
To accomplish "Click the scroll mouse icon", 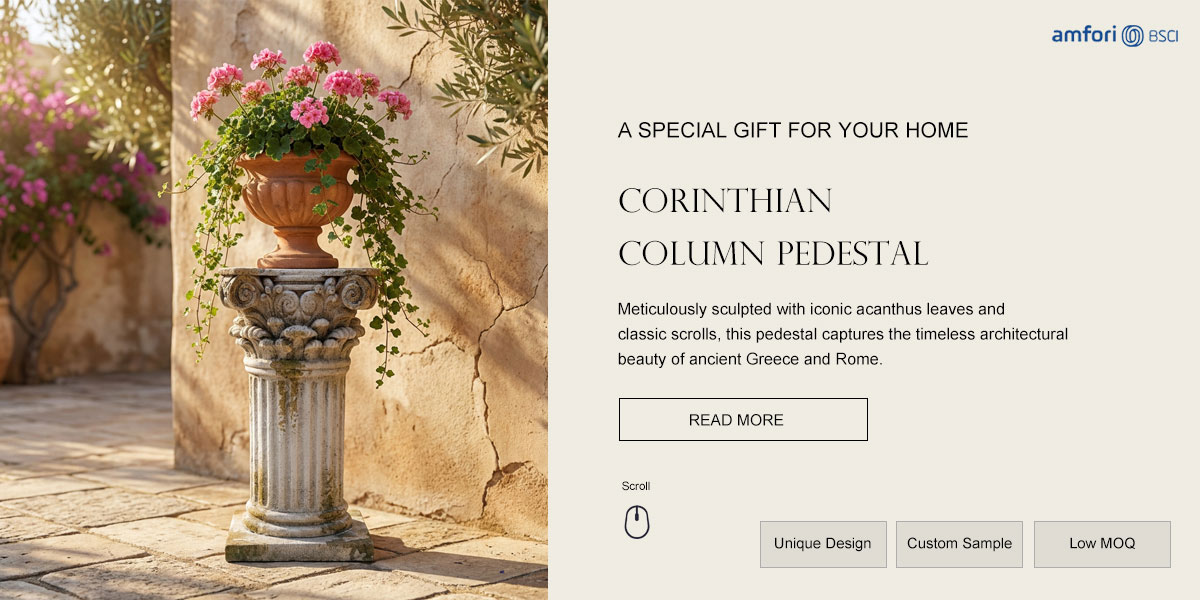I will [x=637, y=522].
